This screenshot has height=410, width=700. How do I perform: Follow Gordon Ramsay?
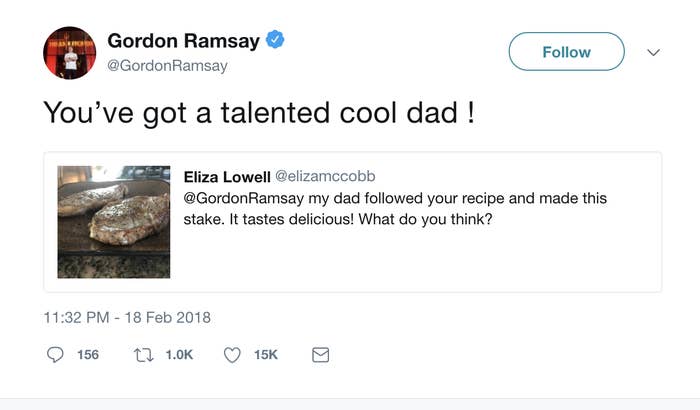click(x=566, y=52)
